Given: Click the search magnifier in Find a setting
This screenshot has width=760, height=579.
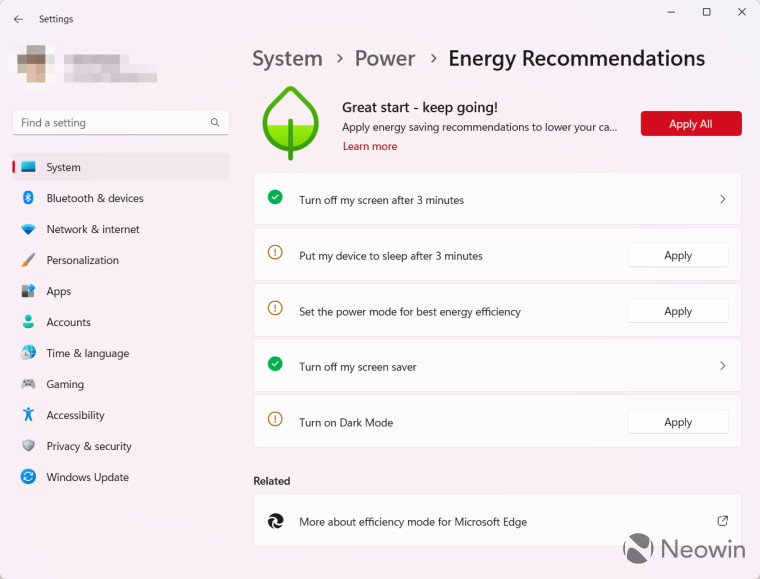Looking at the screenshot, I should (x=215, y=123).
